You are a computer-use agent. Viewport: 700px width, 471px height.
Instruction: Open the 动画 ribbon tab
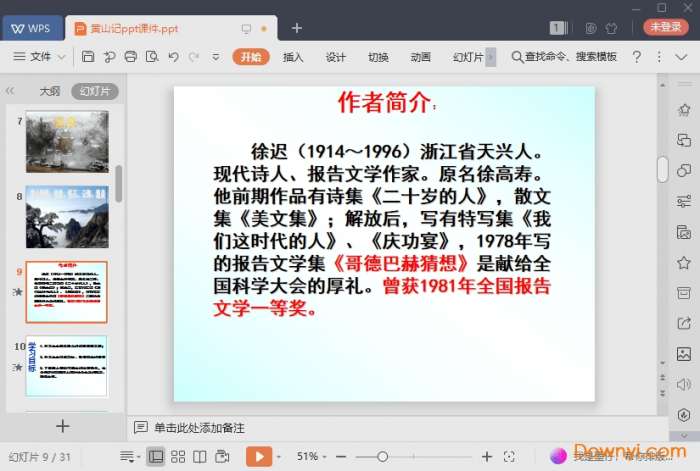421,57
